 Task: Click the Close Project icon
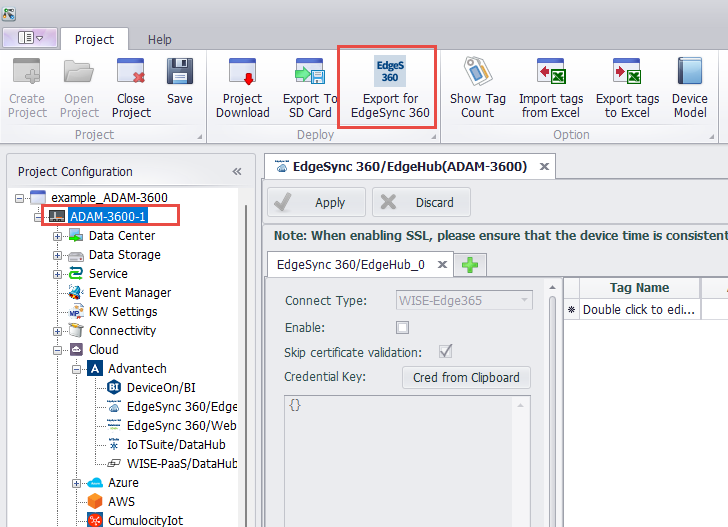pos(130,72)
